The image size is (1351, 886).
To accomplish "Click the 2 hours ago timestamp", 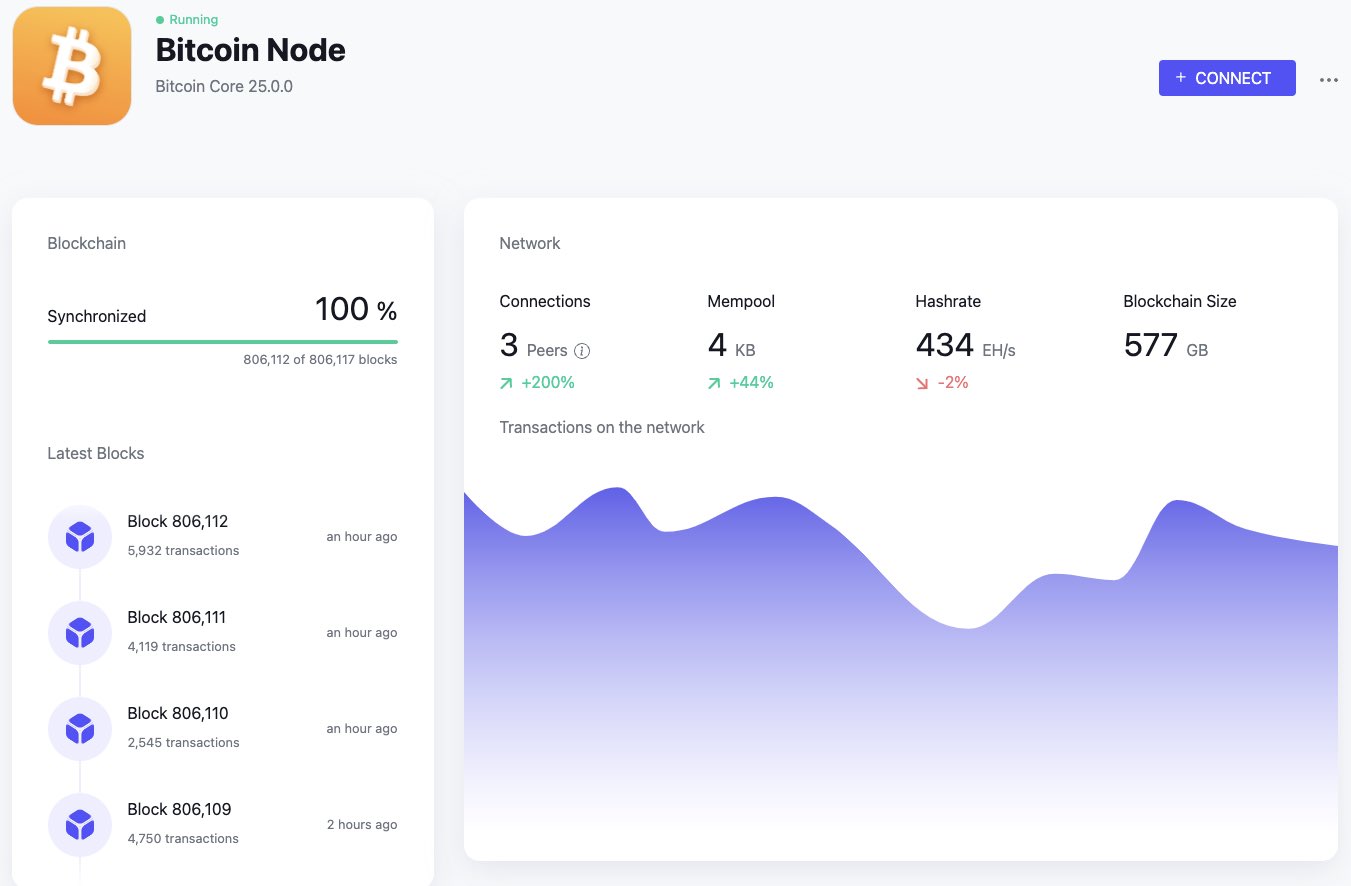I will point(362,825).
